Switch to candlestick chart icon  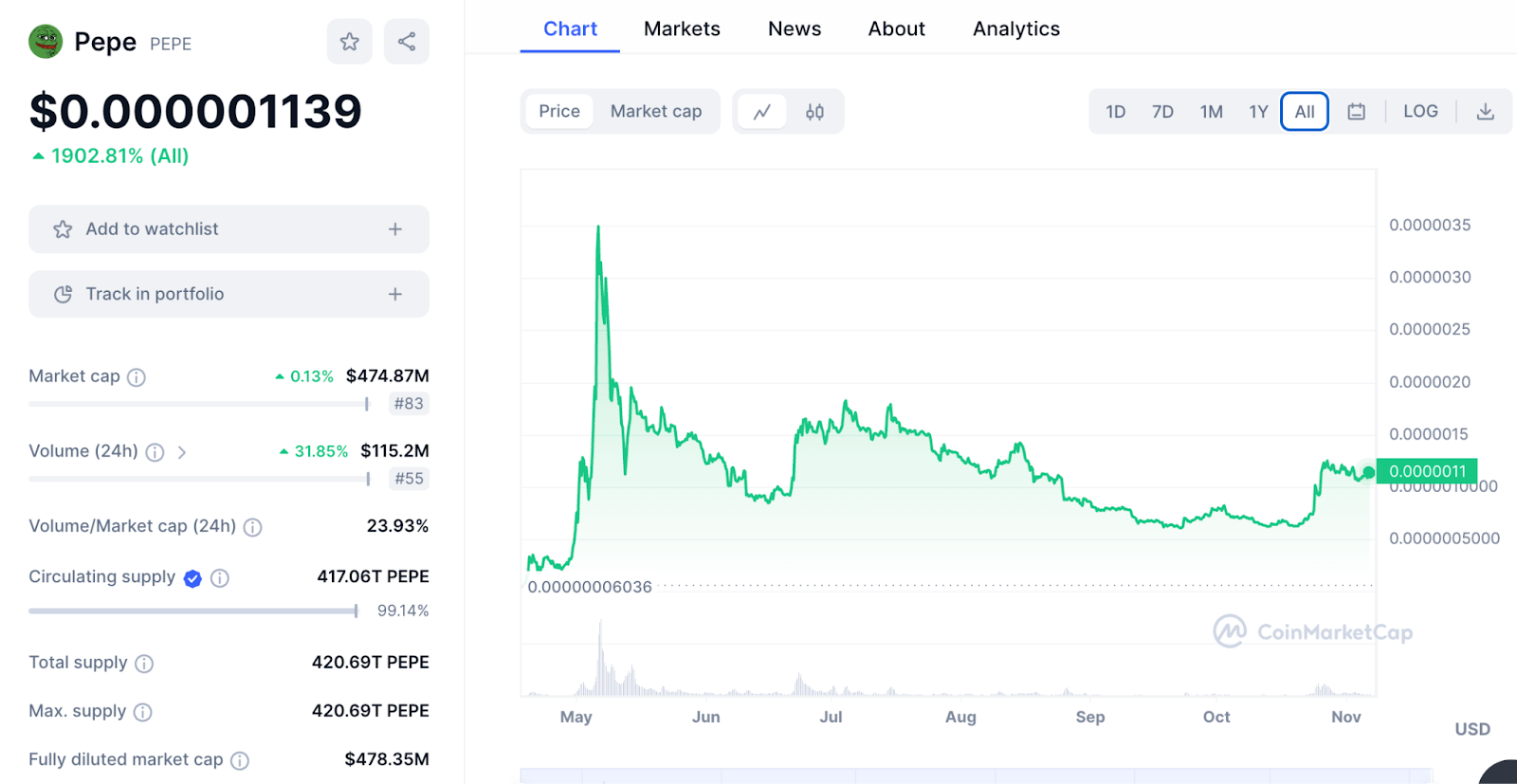pyautogui.click(x=814, y=112)
